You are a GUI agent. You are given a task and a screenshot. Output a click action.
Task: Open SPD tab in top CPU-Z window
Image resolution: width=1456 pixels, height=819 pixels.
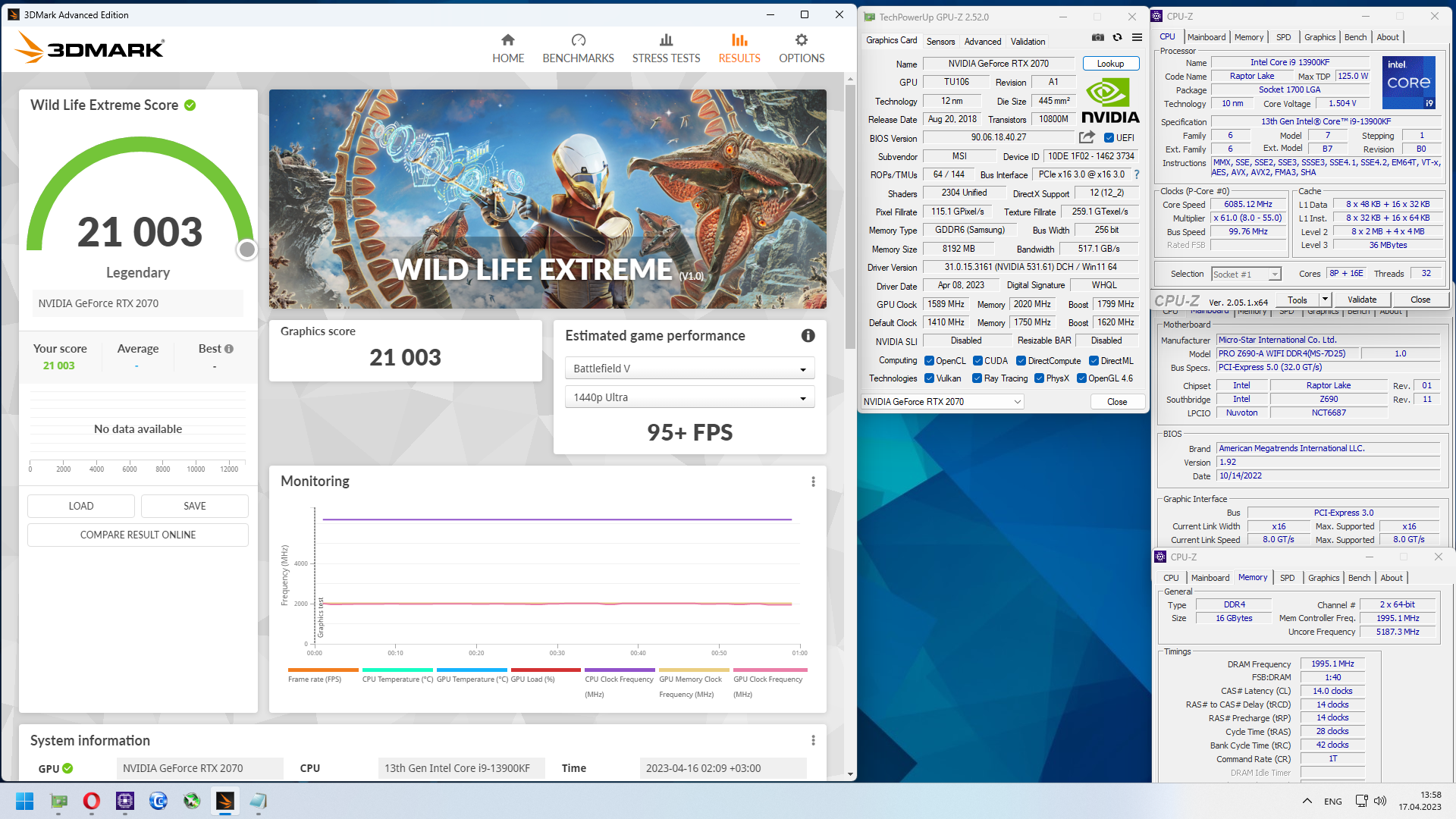(x=1283, y=37)
